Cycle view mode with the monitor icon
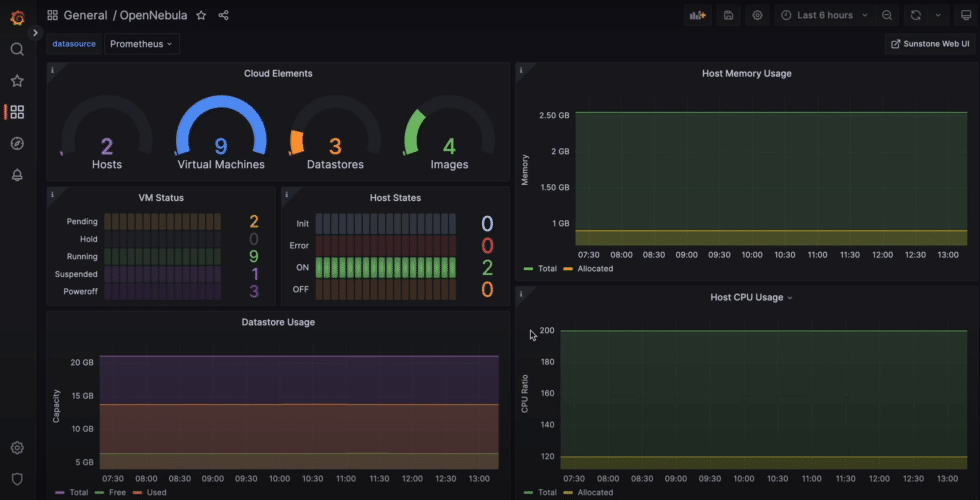Viewport: 980px width, 500px height. point(966,16)
